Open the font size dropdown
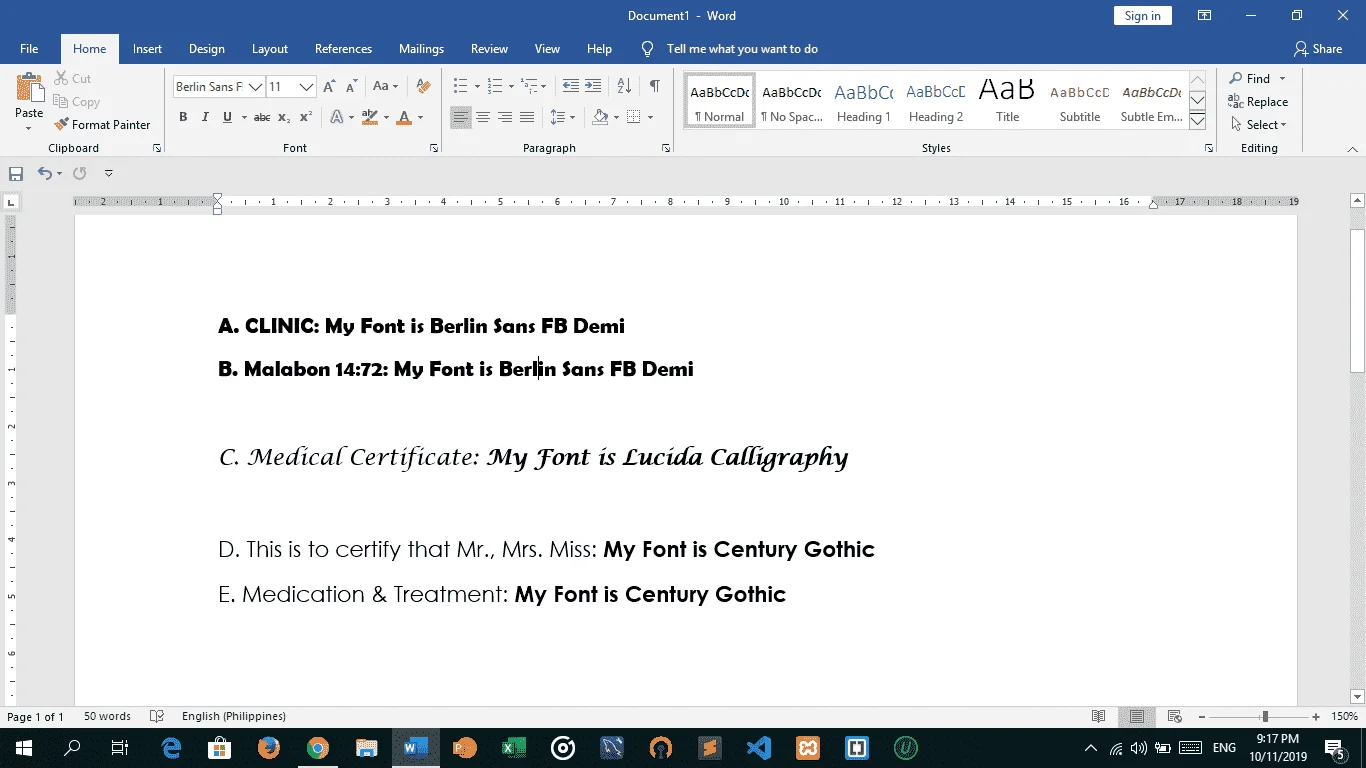 tap(307, 87)
